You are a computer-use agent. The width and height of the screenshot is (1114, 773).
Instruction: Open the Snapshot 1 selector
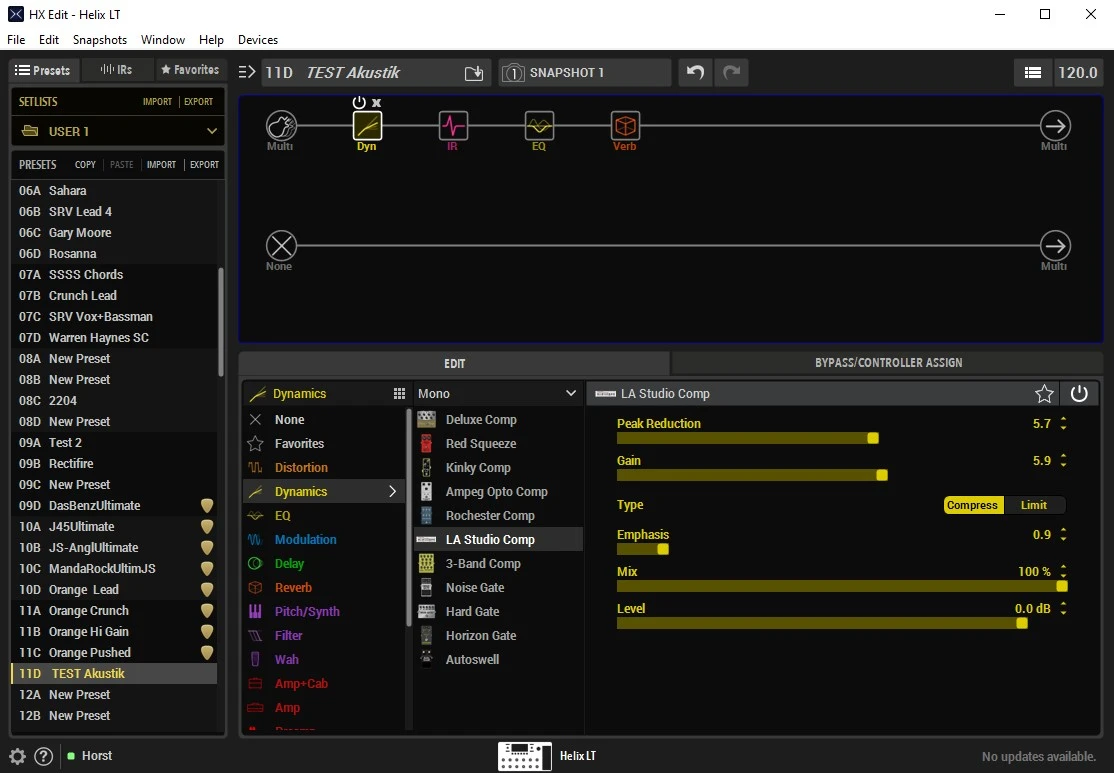click(585, 73)
